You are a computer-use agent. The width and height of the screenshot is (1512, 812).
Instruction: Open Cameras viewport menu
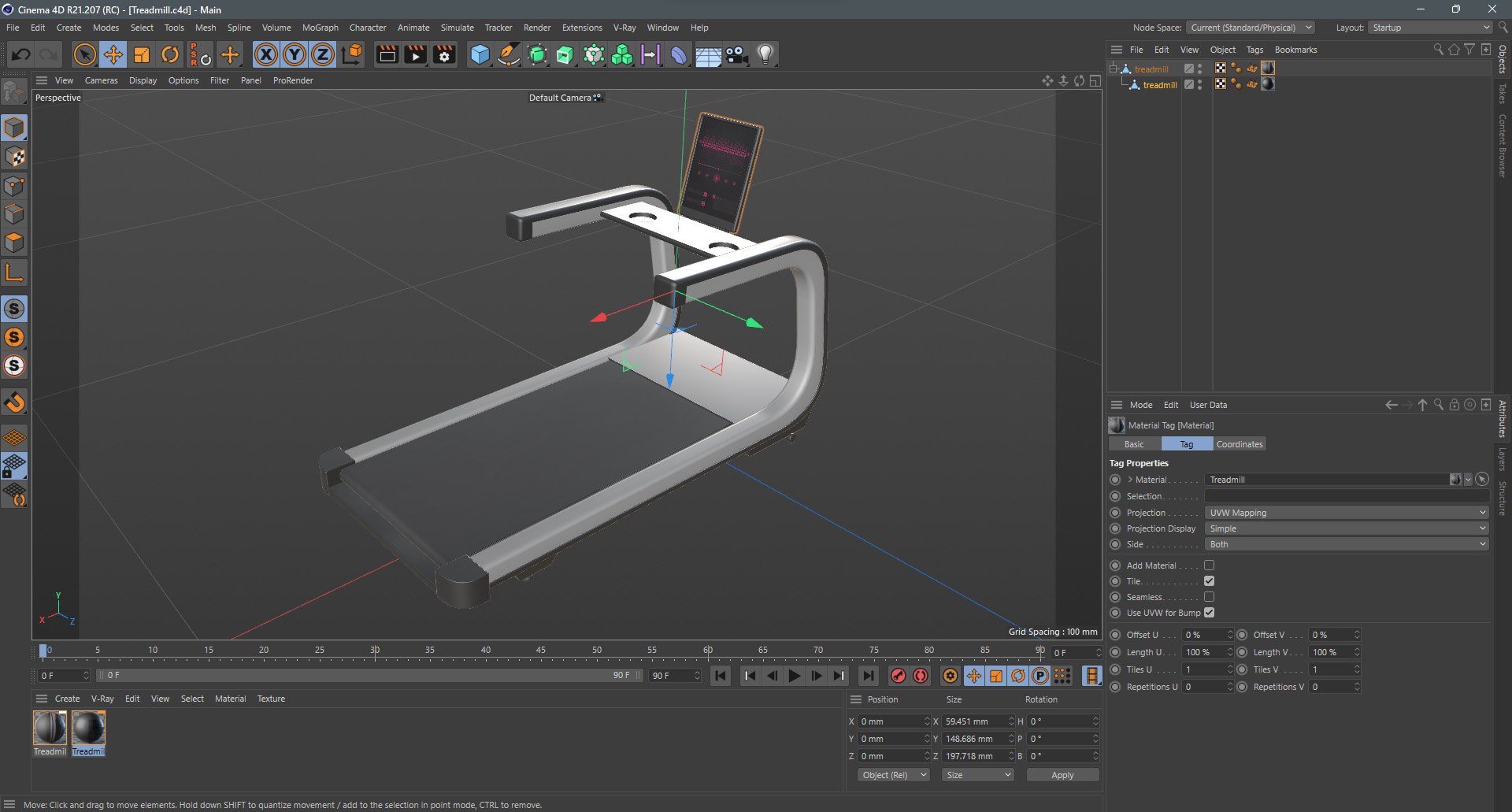(101, 80)
